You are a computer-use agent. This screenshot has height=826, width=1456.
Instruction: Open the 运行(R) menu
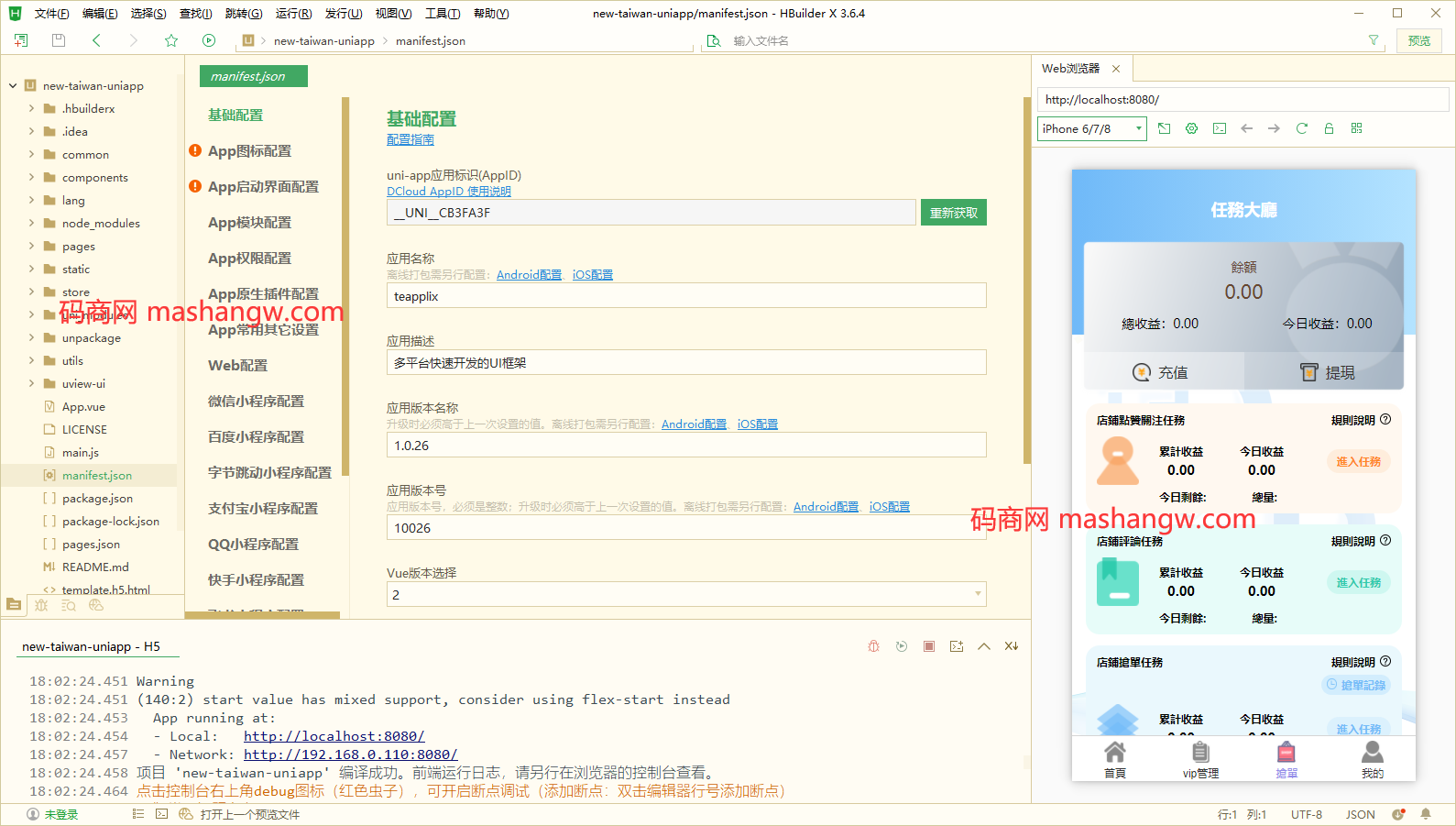pos(293,14)
